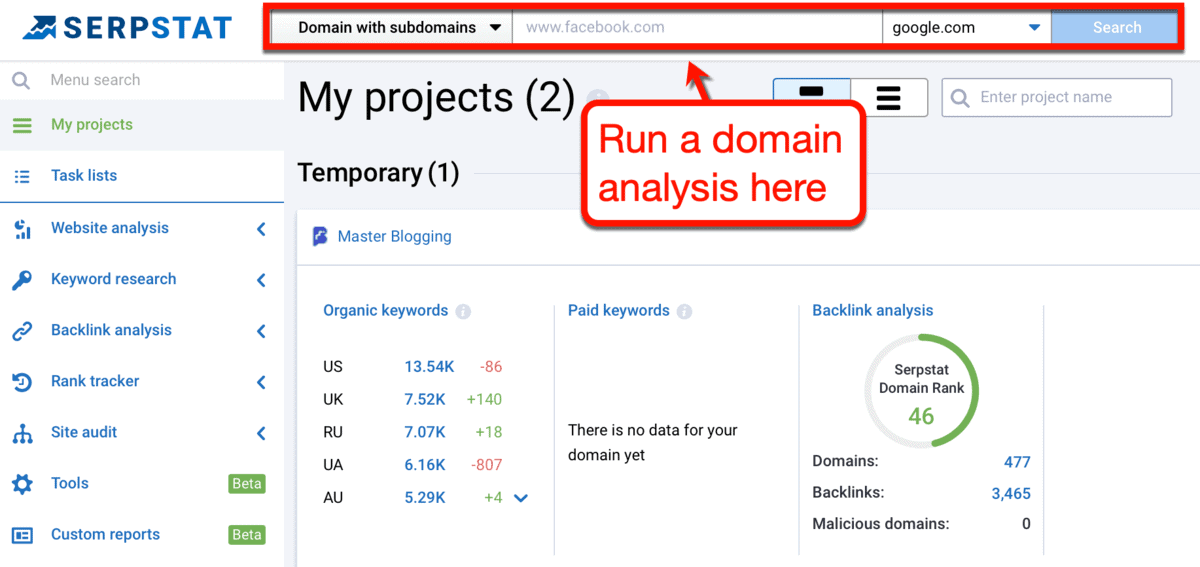
Task: Open the google.com search engine dropdown
Action: (x=966, y=28)
